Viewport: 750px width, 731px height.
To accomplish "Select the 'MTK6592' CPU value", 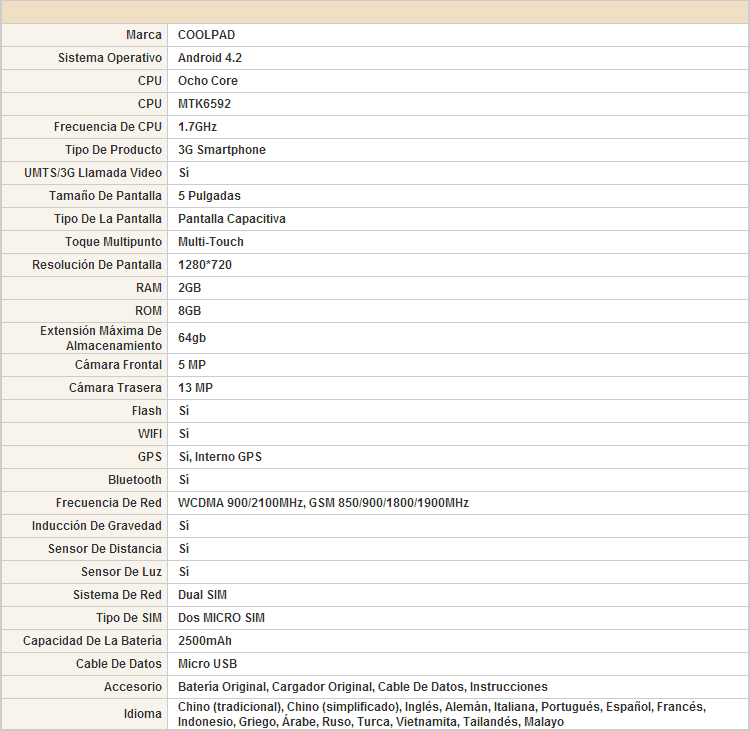I will [204, 104].
